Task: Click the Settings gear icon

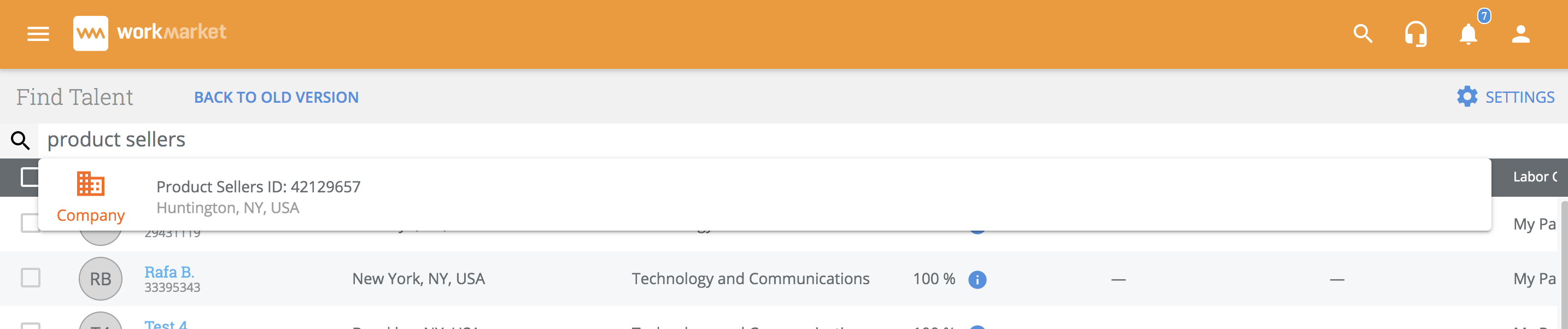Action: [x=1466, y=97]
